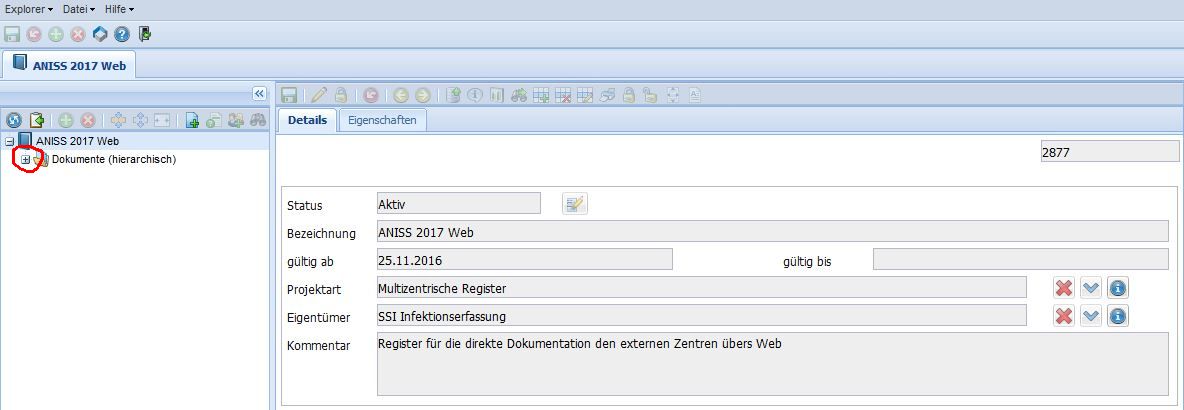Click the edit status icon next to Aktiv
The image size is (1184, 410).
click(x=574, y=204)
